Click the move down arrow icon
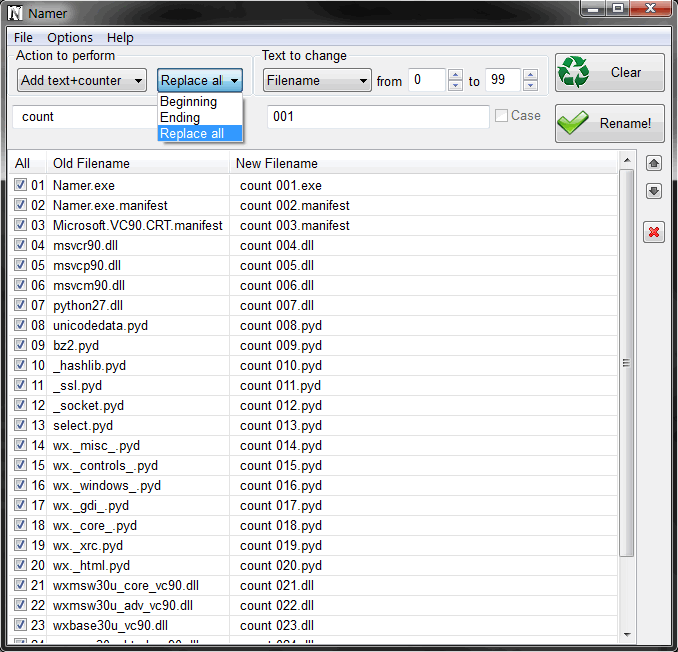 654,191
